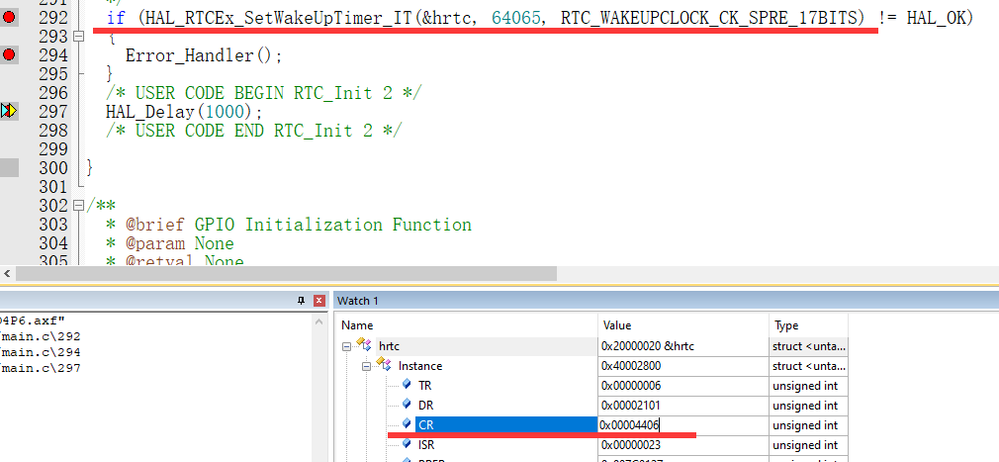Close the command panel with the red X
The height and width of the screenshot is (462, 999).
coord(319,301)
